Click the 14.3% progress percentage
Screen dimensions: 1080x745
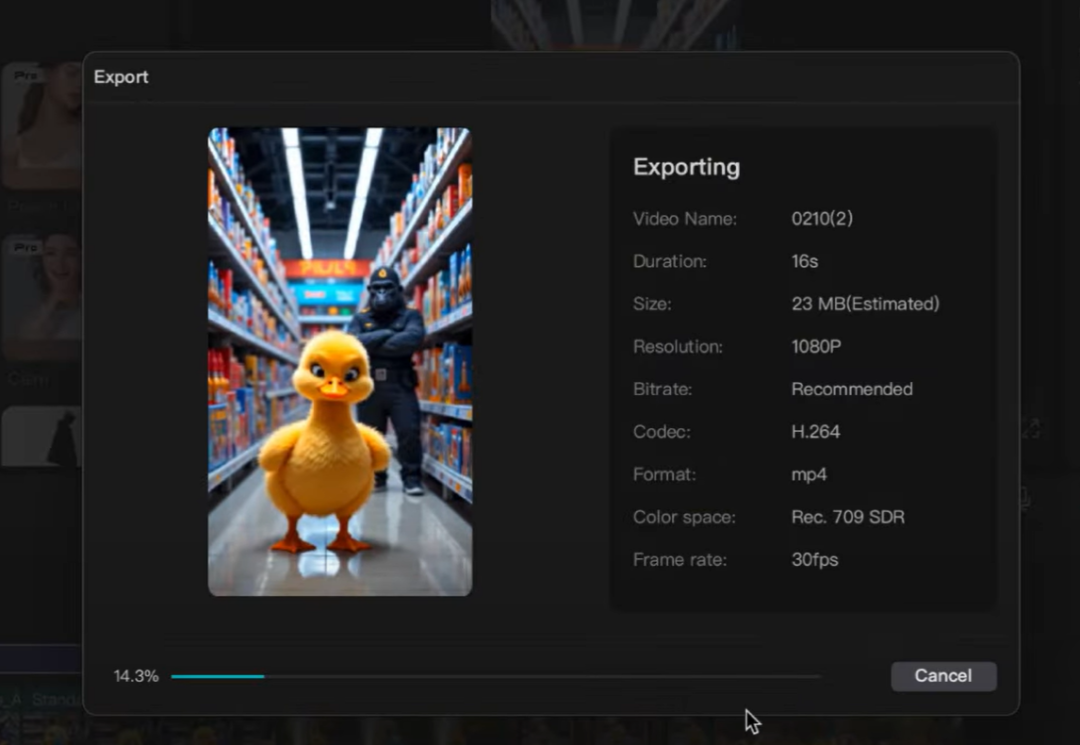[x=136, y=676]
